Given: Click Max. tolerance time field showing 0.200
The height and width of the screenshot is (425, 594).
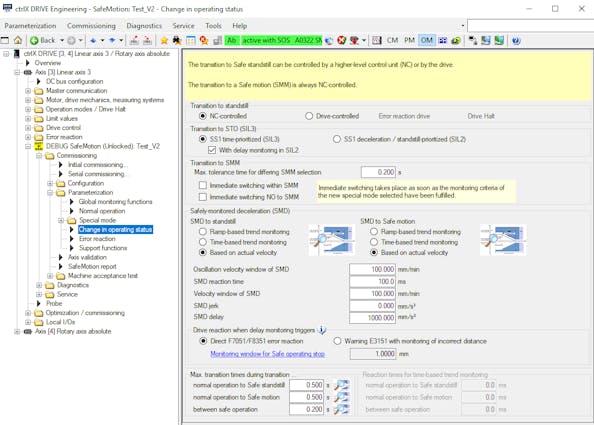Looking at the screenshot, I should pos(378,172).
